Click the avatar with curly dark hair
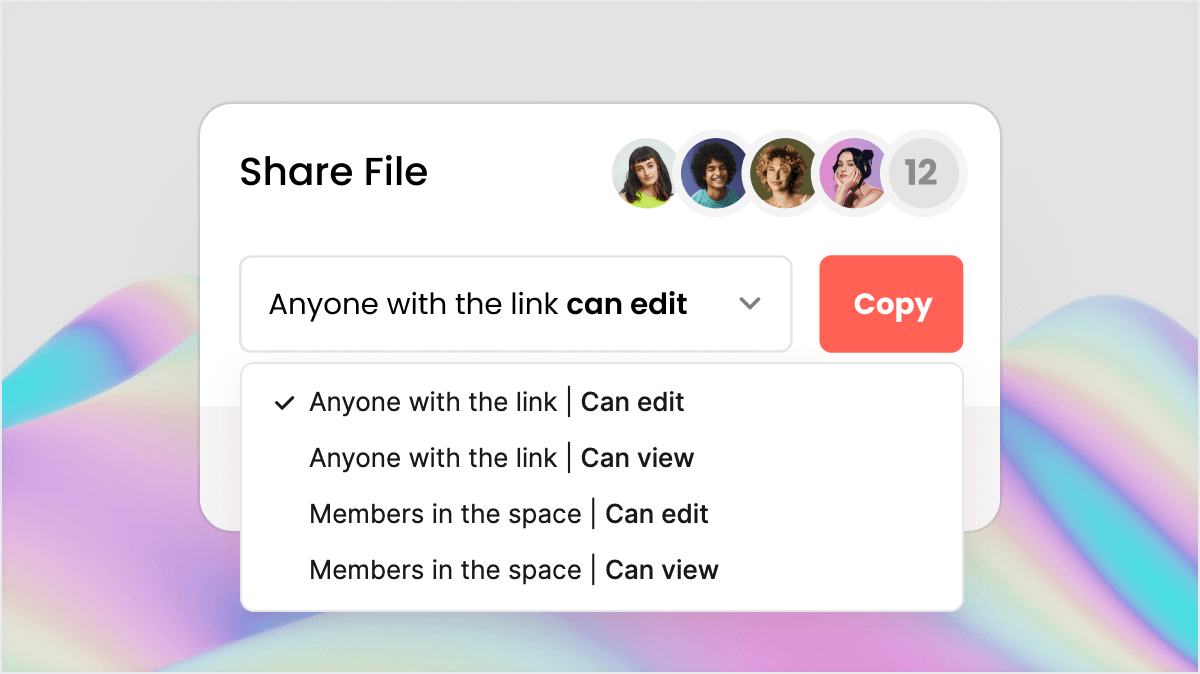Image resolution: width=1200 pixels, height=674 pixels. [x=715, y=173]
